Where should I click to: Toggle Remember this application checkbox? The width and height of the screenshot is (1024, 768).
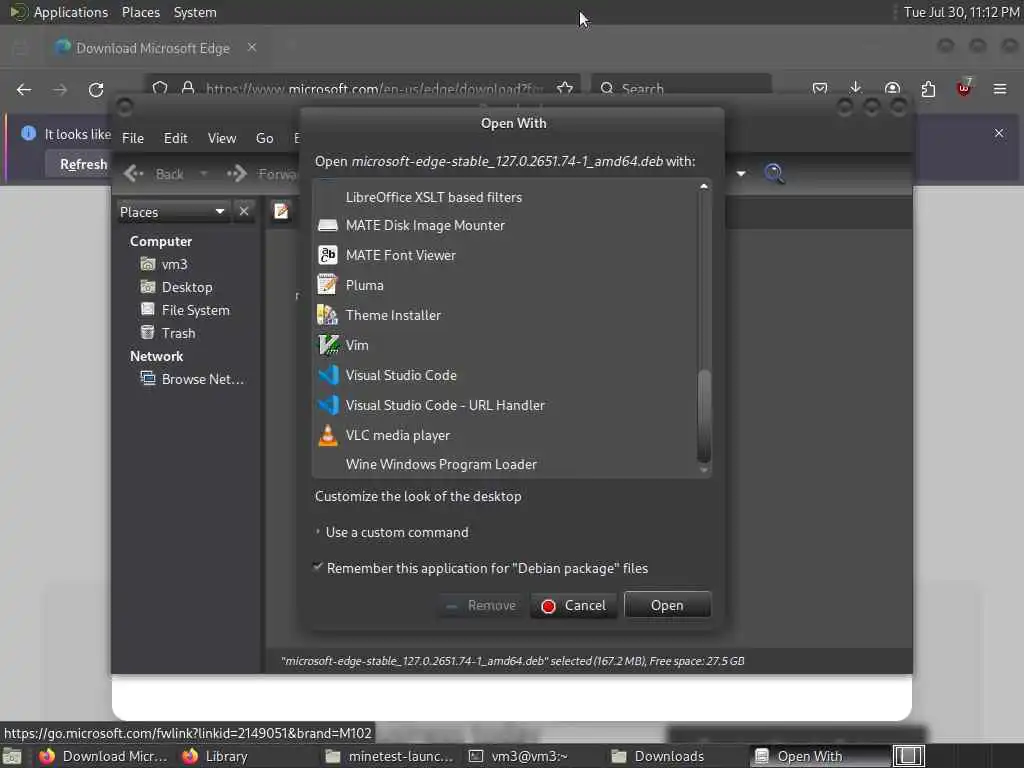tap(318, 567)
